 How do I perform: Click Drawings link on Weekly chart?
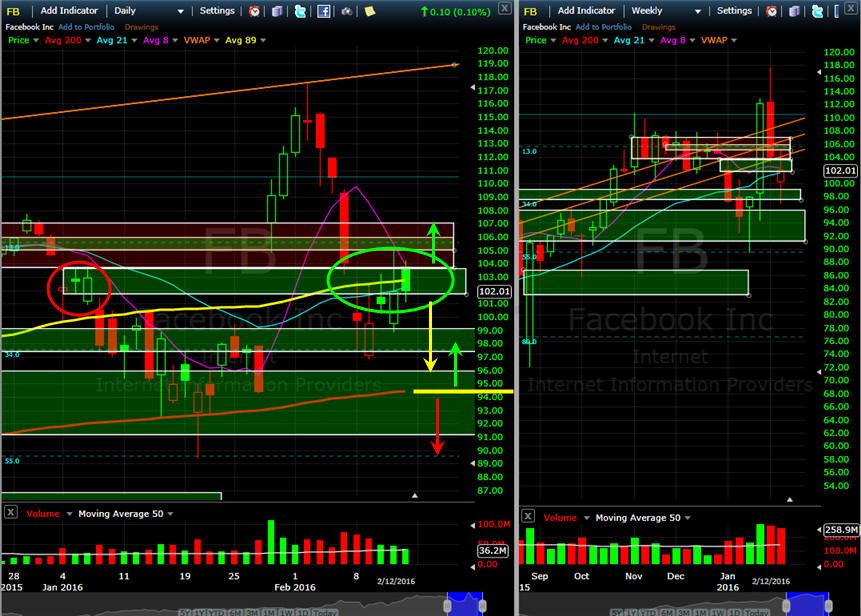[658, 27]
